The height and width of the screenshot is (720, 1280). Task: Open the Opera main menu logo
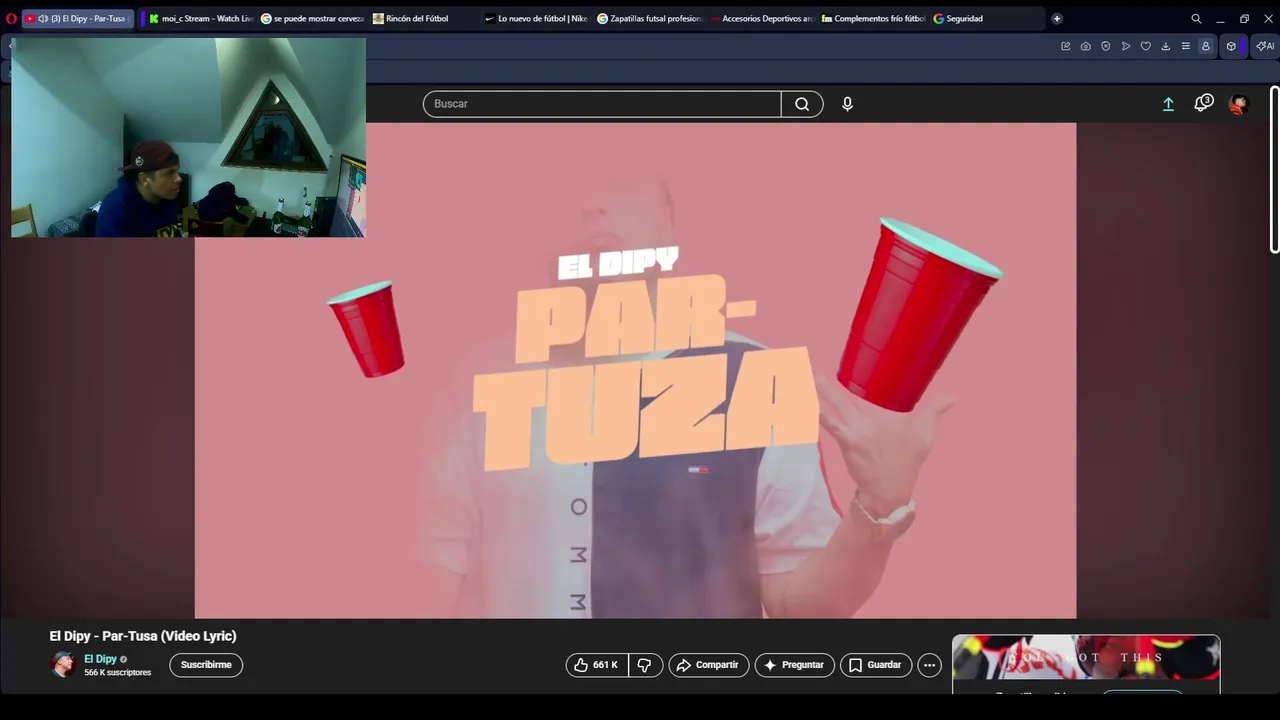(11, 18)
